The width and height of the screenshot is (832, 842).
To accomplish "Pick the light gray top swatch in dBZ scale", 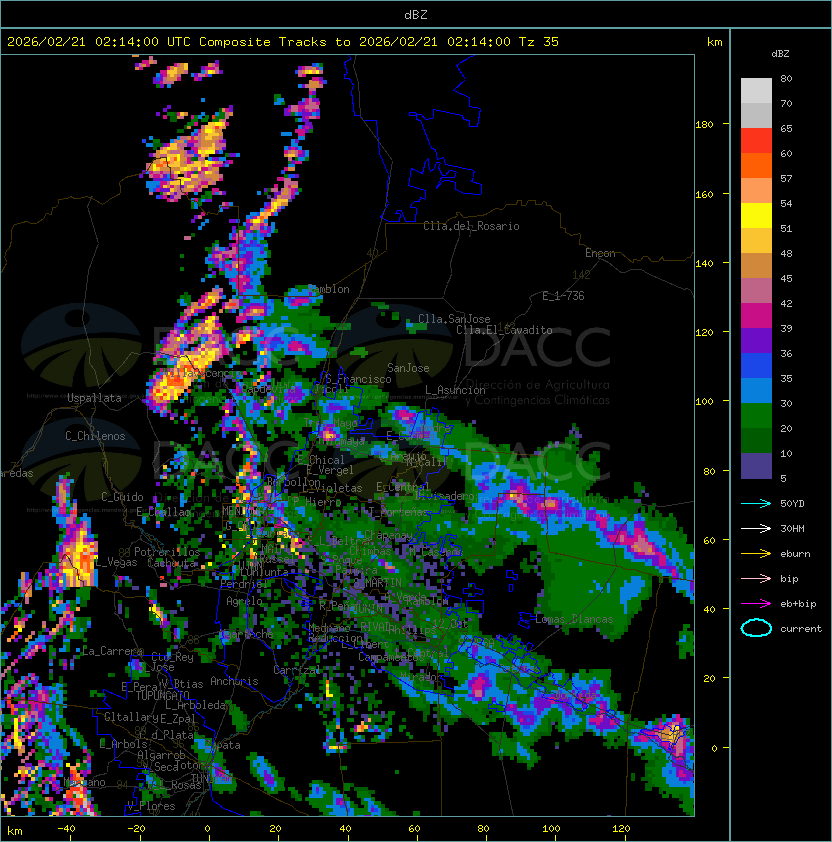I will 756,90.
